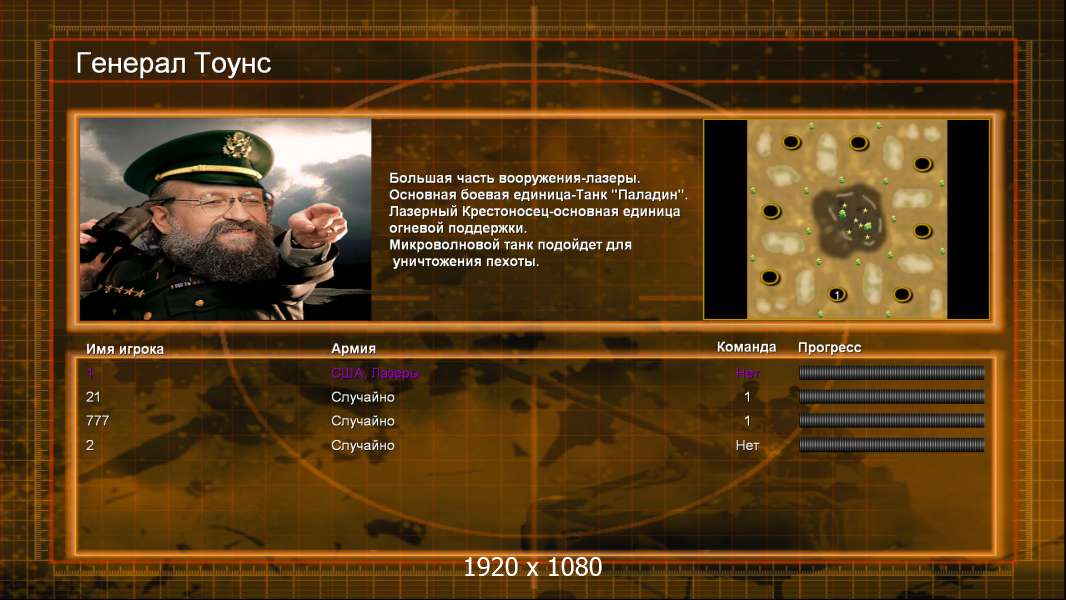1066x600 pixels.
Task: Click progress bar of the США: Лазеры row
Action: tap(892, 372)
